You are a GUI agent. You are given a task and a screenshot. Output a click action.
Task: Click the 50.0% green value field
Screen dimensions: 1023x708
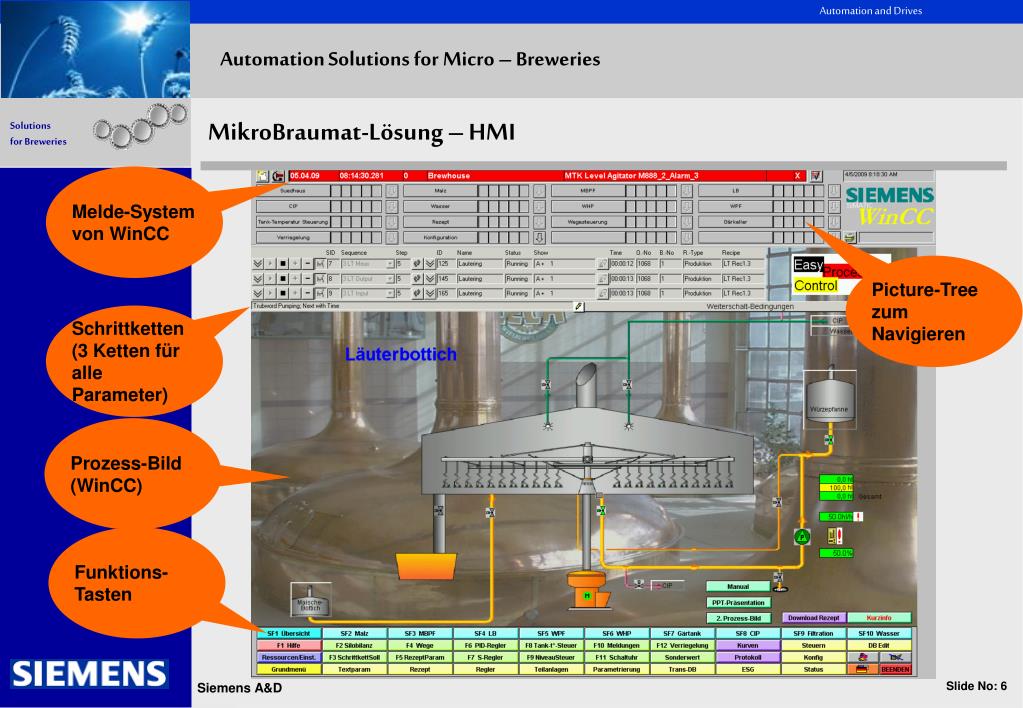pyautogui.click(x=836, y=553)
